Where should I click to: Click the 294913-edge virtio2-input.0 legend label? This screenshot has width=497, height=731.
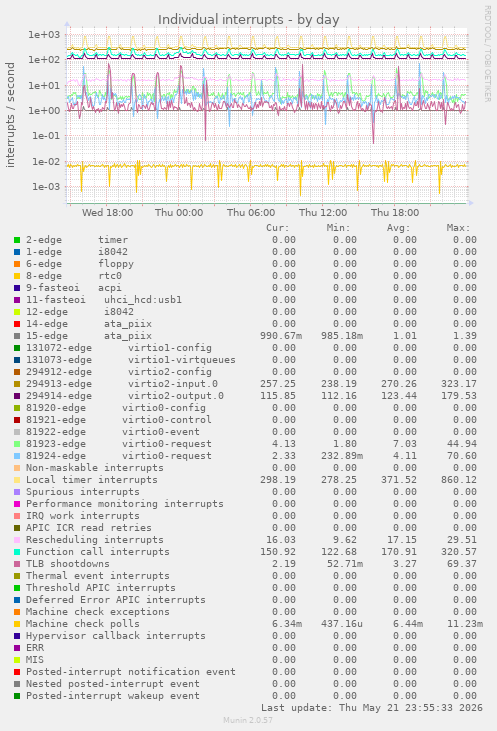(122, 384)
